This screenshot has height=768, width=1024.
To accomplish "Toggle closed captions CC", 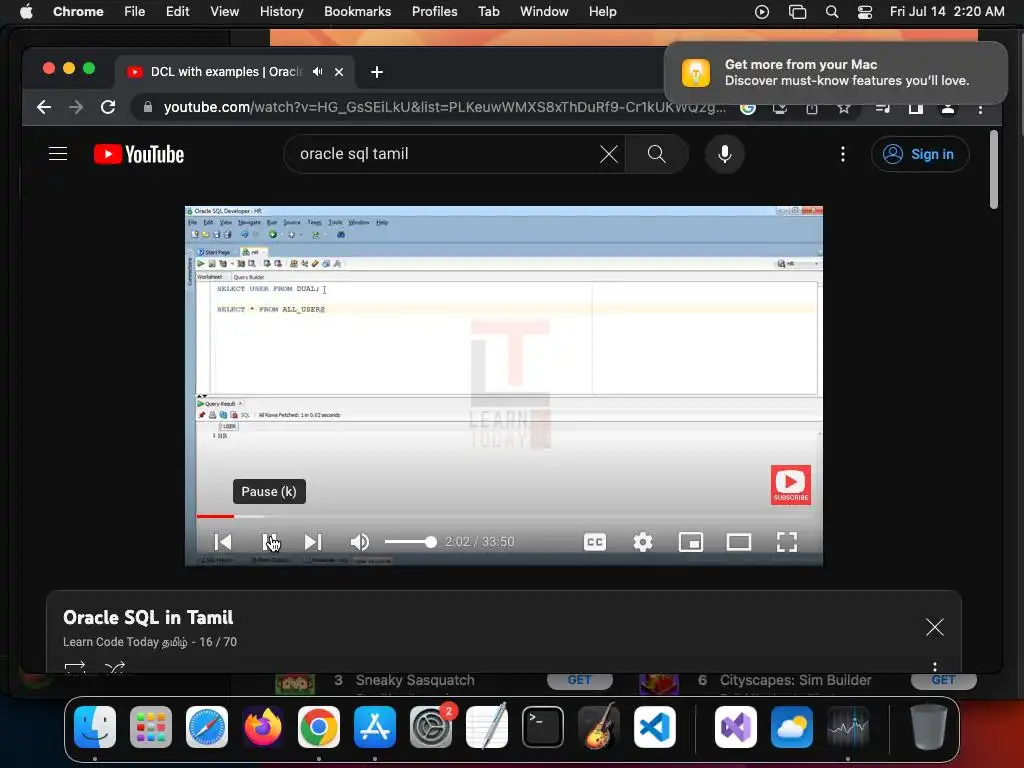I will tap(594, 541).
